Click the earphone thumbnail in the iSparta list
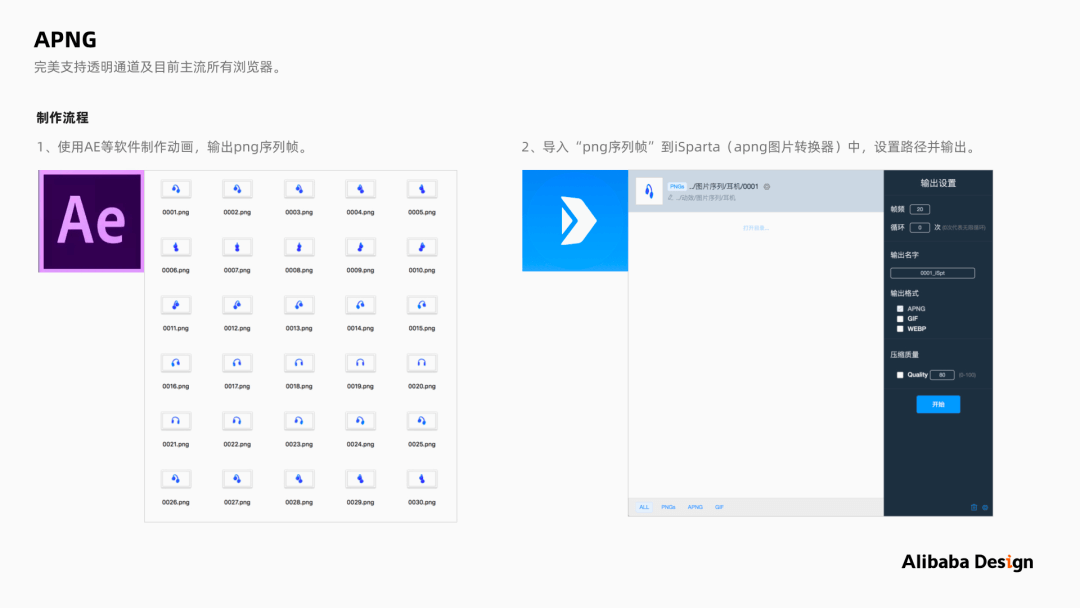 tap(649, 191)
